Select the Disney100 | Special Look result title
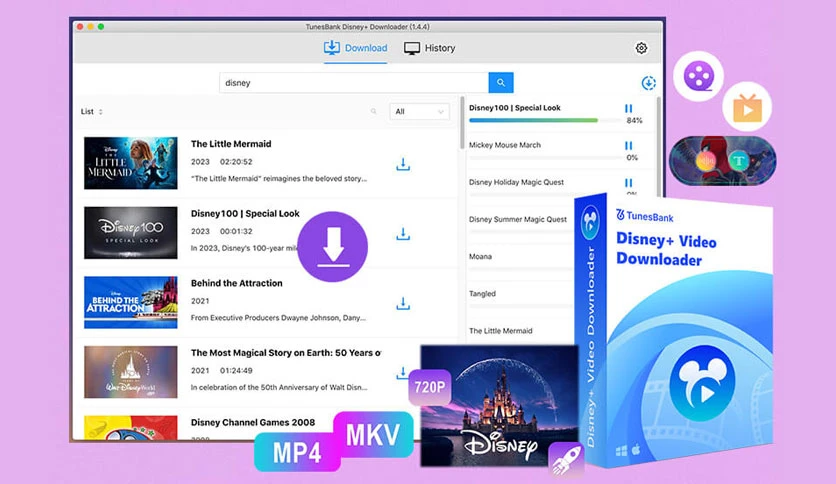 coord(245,213)
